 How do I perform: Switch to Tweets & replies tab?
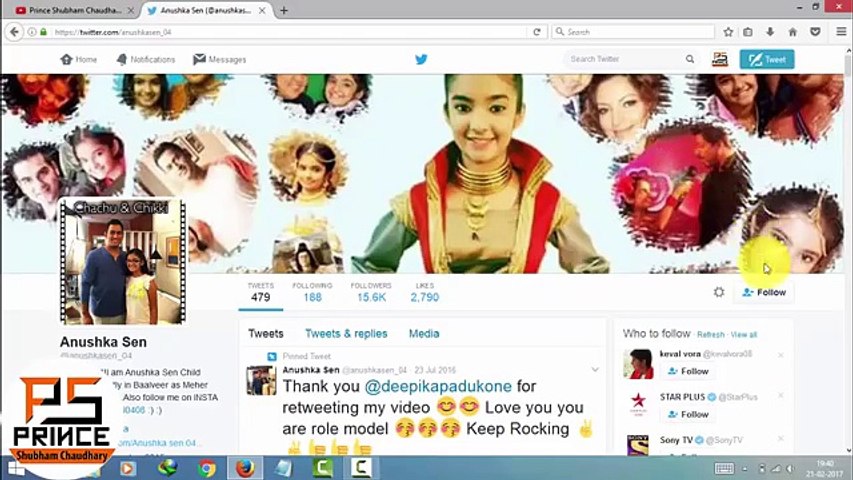(346, 334)
